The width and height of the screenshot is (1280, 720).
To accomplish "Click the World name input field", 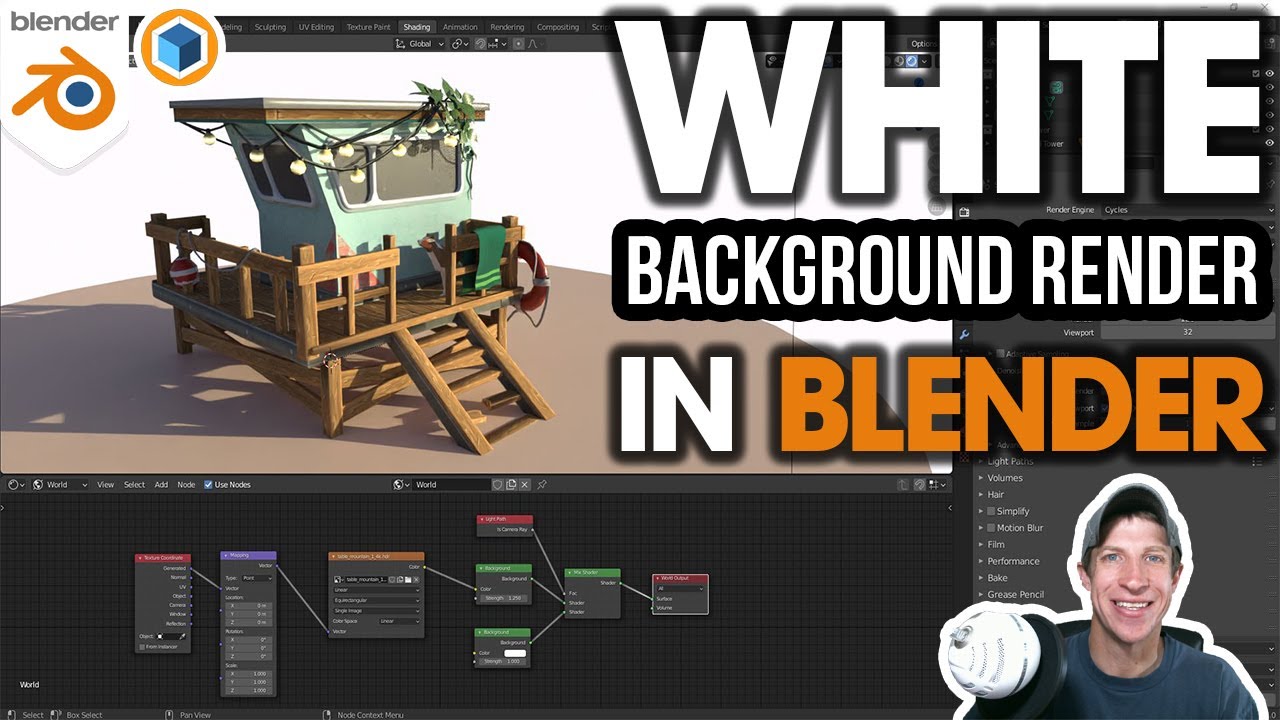I will pyautogui.click(x=451, y=484).
